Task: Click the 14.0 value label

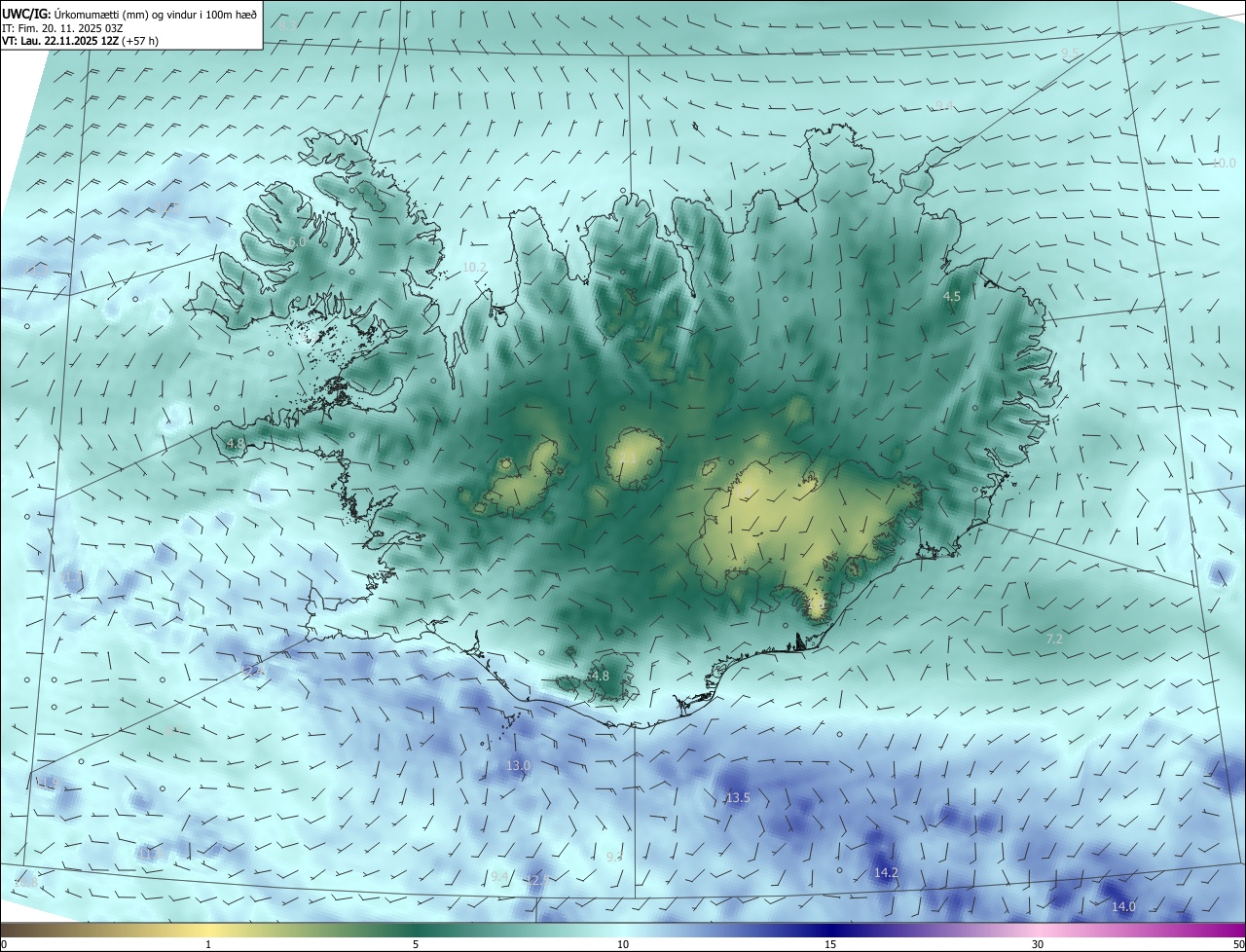Action: click(1123, 907)
